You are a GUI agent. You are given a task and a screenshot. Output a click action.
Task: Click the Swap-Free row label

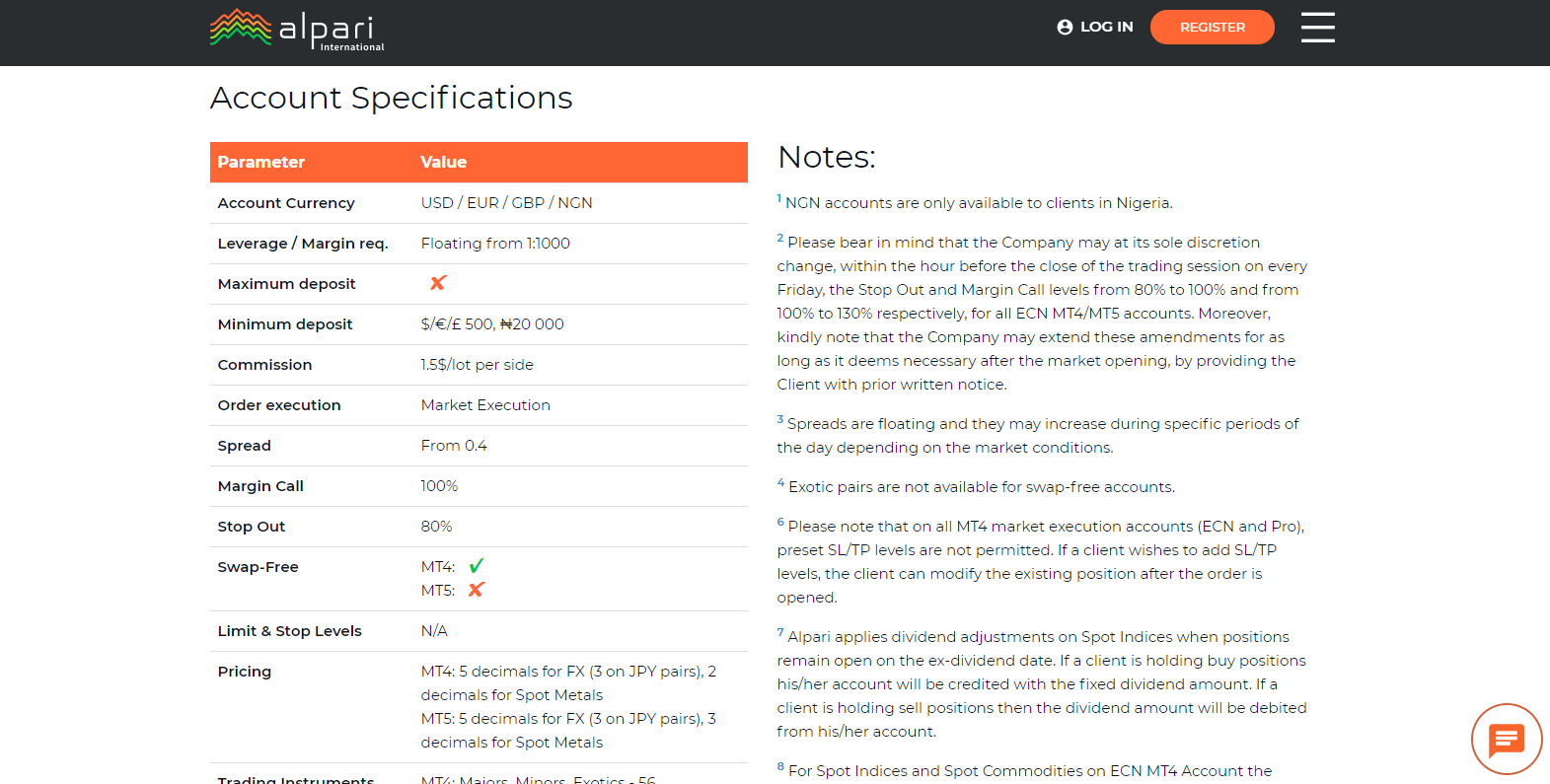point(258,567)
